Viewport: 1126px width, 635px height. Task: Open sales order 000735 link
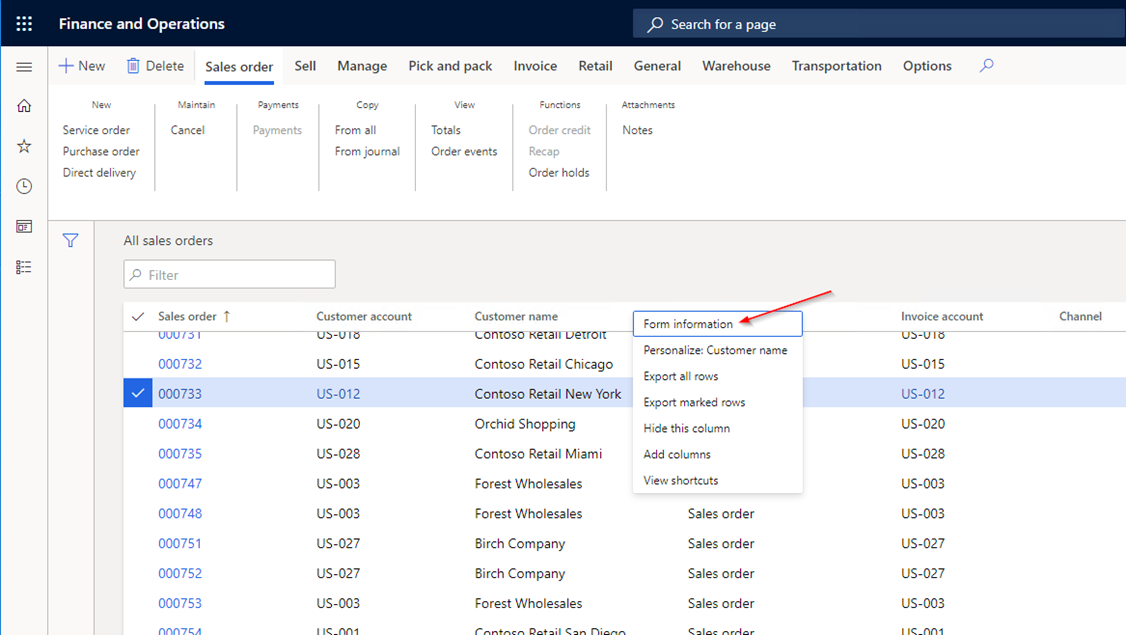[x=180, y=453]
